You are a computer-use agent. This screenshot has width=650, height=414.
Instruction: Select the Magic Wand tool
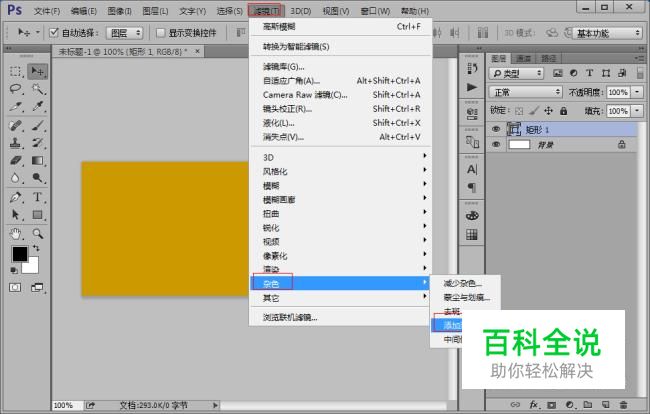coord(38,89)
